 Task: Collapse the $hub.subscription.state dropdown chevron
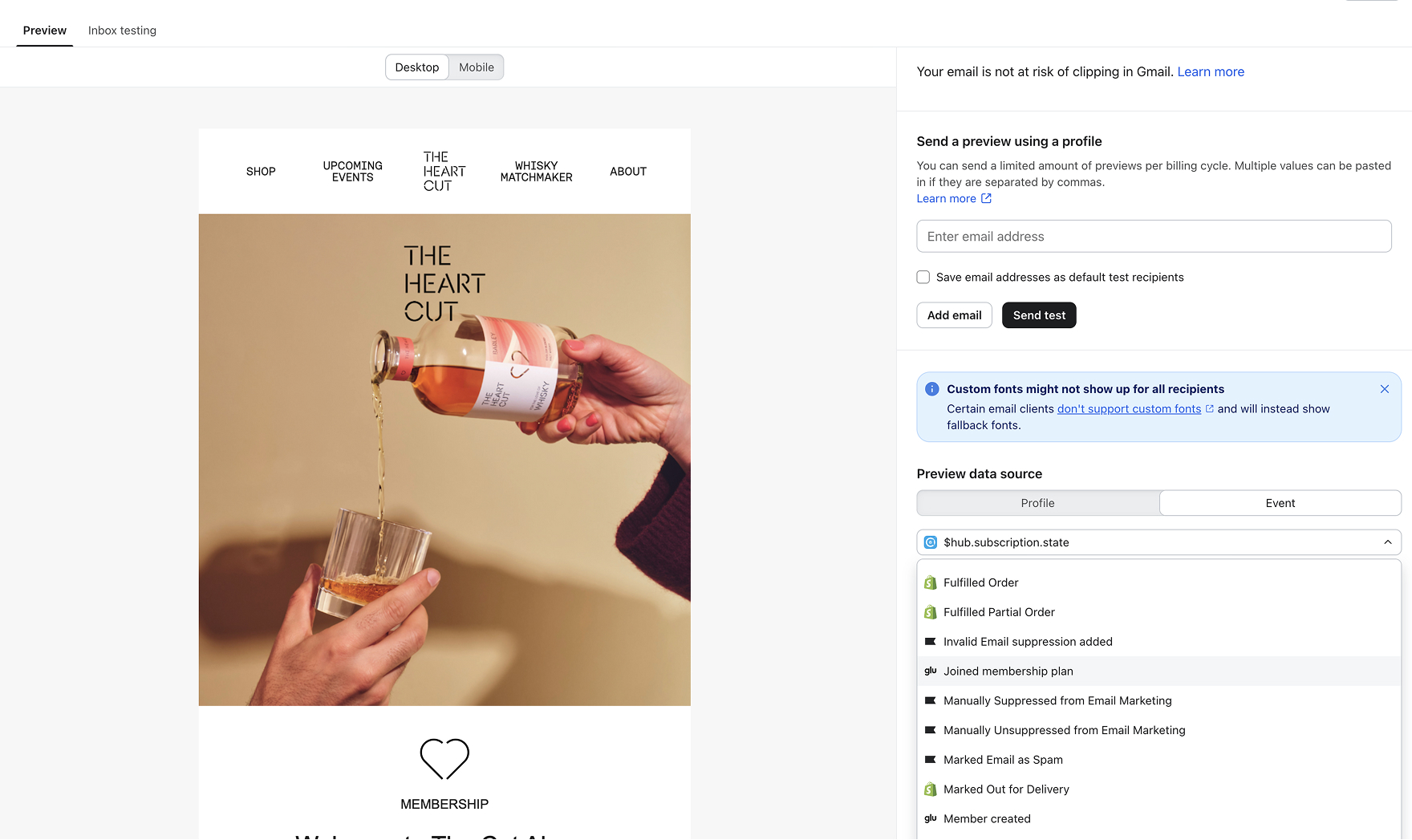click(1387, 542)
